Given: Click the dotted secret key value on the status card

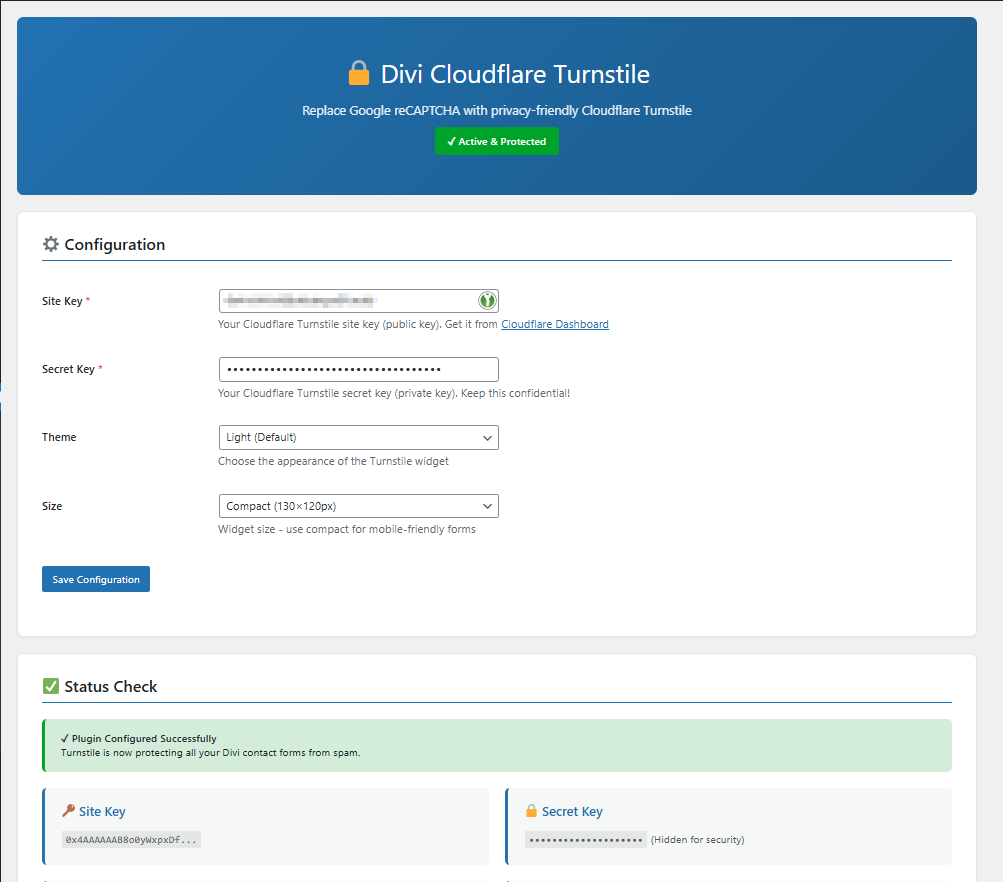Looking at the screenshot, I should (x=585, y=840).
